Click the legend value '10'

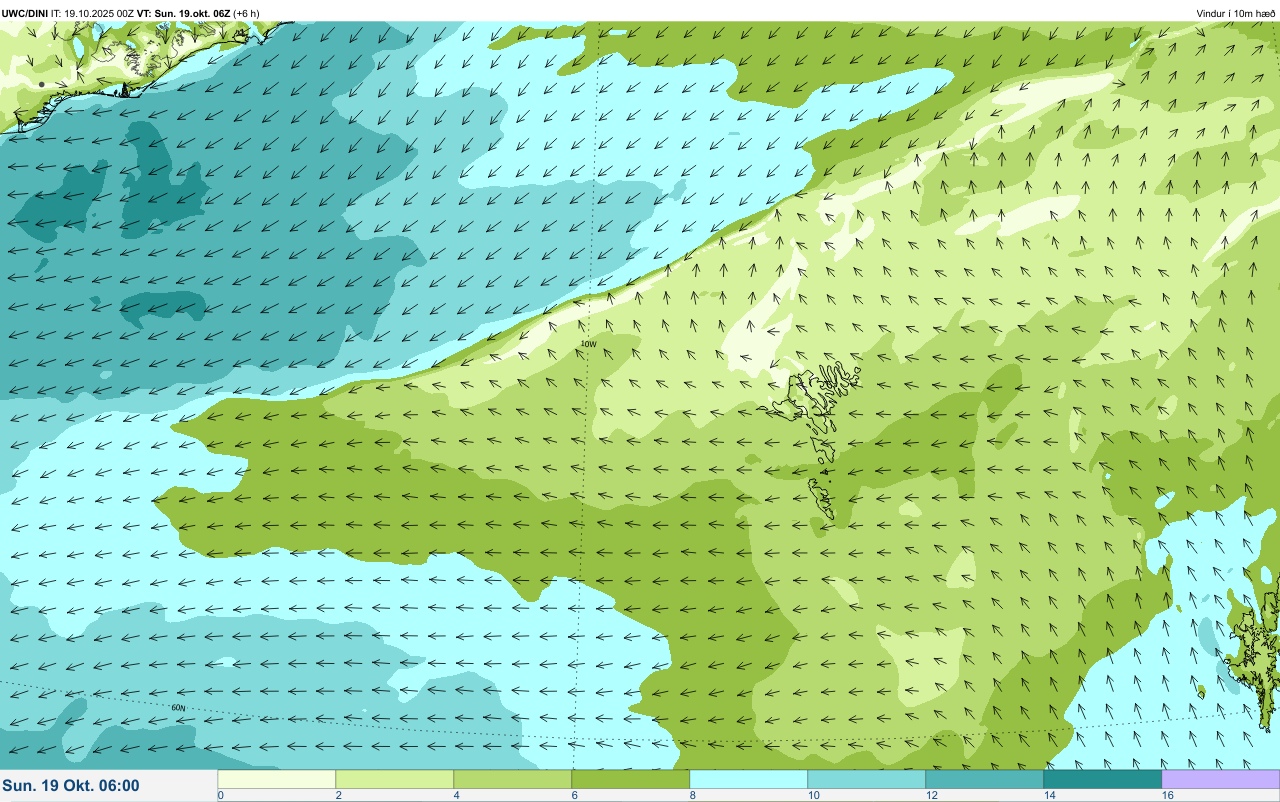point(814,795)
